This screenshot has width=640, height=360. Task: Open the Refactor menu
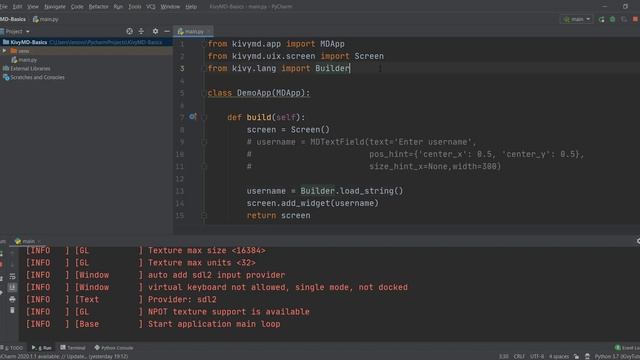[98, 7]
